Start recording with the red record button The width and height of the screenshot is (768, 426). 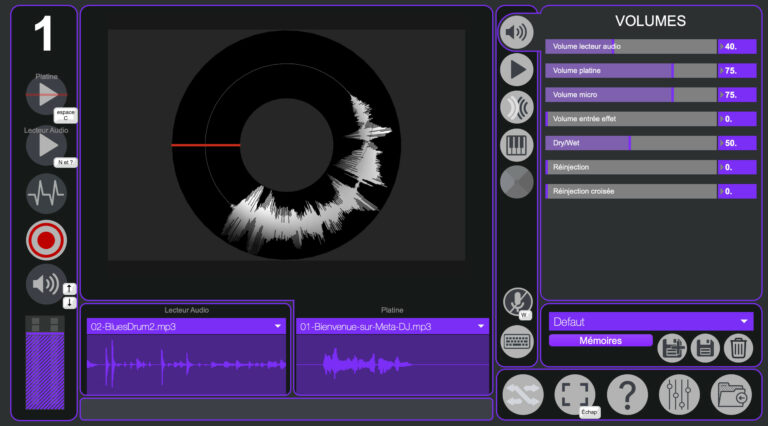pyautogui.click(x=46, y=240)
